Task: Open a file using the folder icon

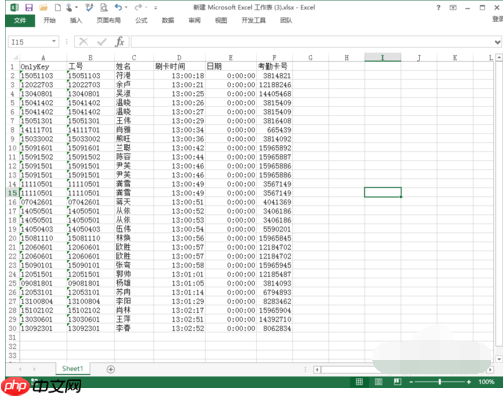Action: click(x=44, y=7)
